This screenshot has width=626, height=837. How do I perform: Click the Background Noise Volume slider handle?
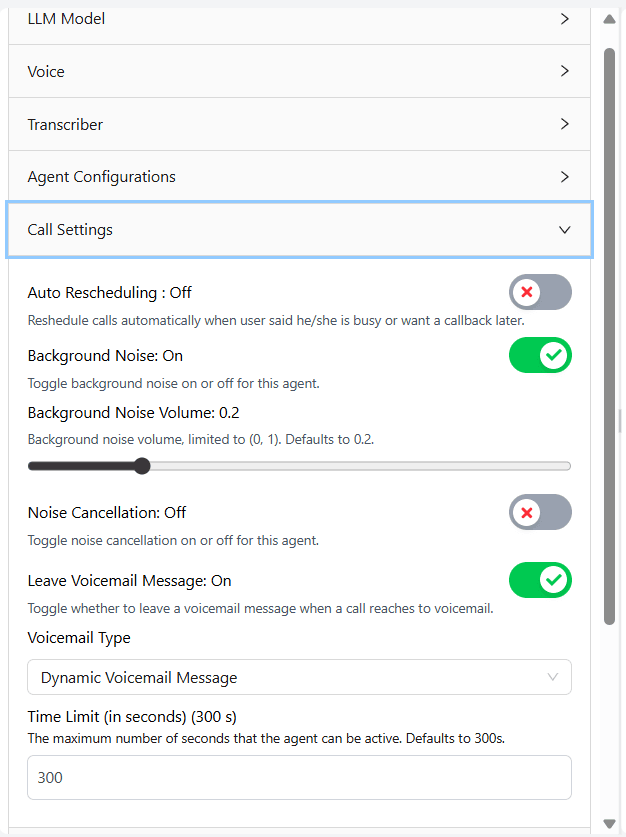point(142,466)
